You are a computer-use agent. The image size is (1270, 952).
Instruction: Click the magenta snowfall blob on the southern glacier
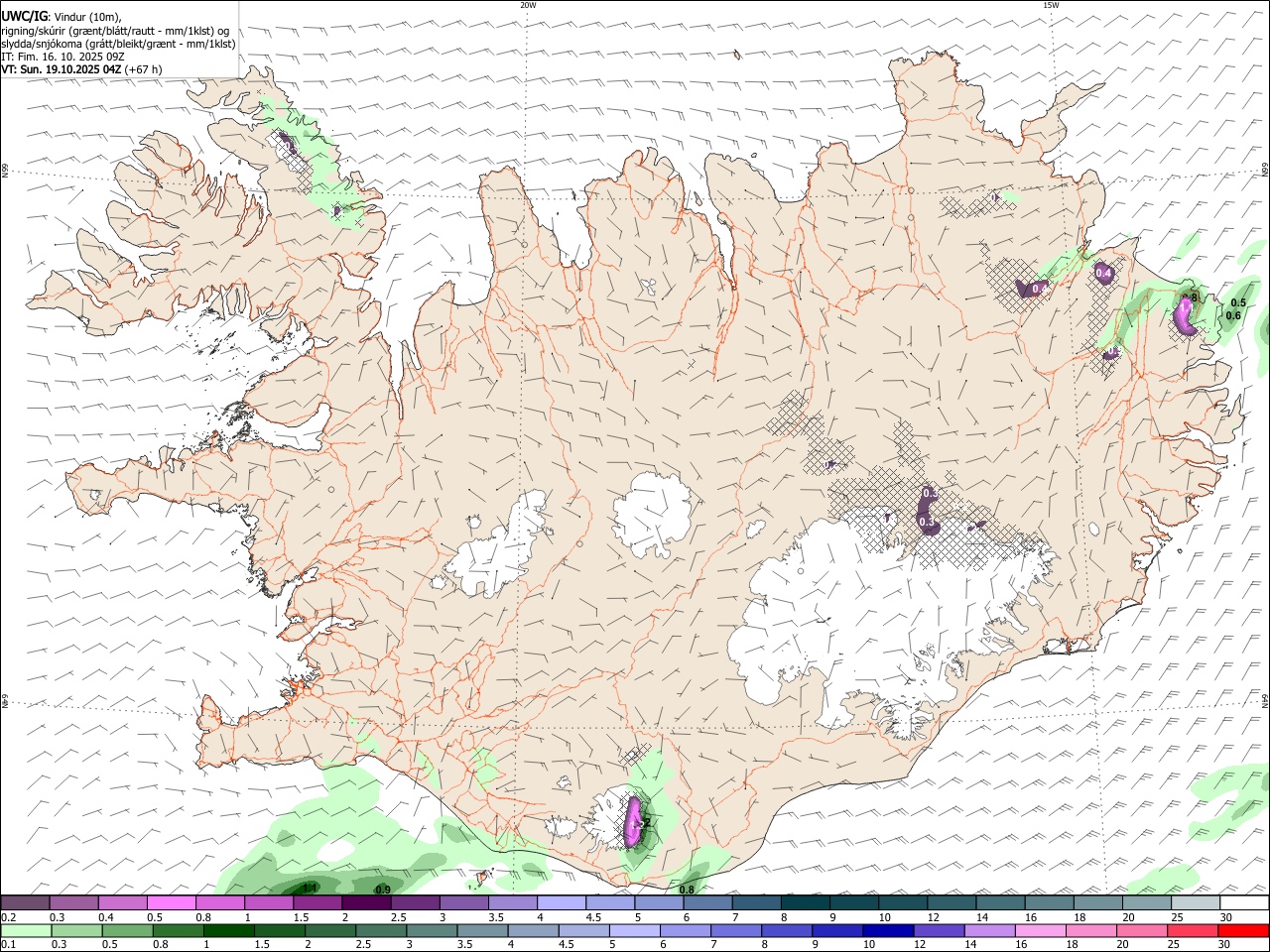(x=634, y=822)
